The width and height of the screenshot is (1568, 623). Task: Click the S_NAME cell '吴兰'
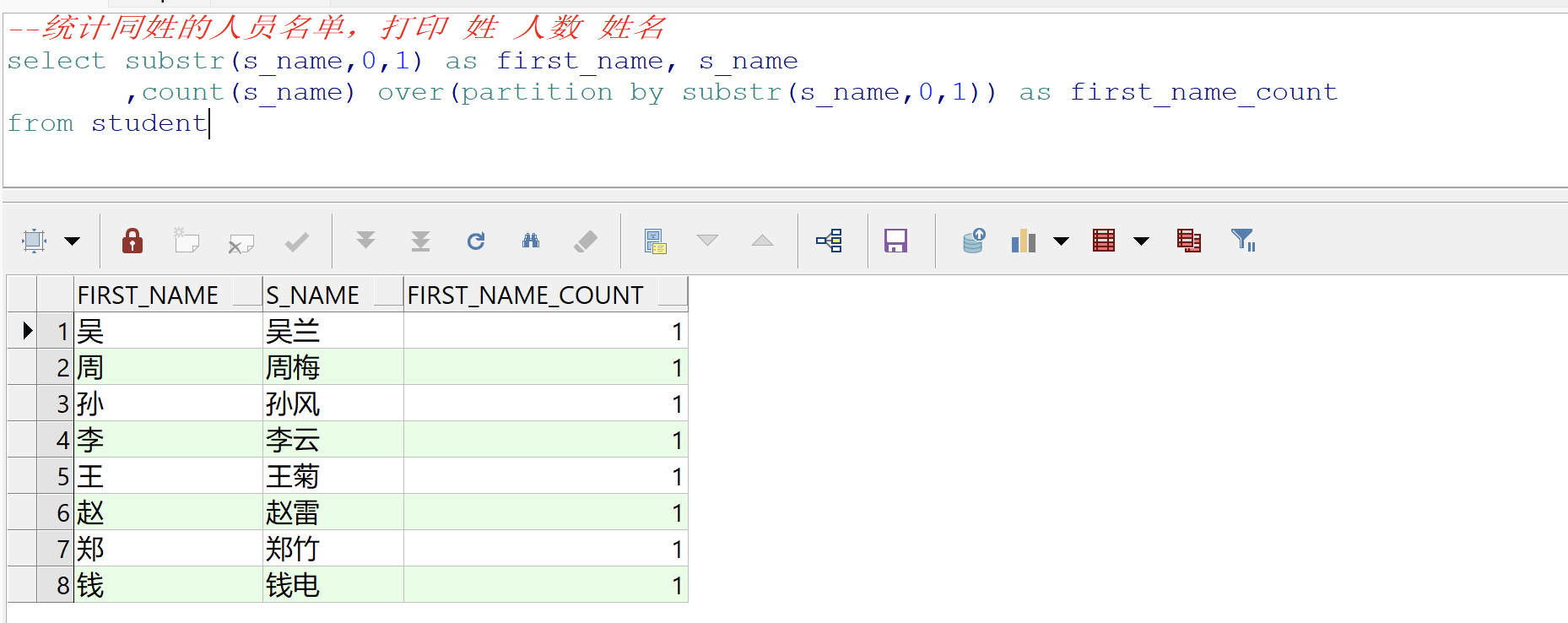click(x=333, y=331)
